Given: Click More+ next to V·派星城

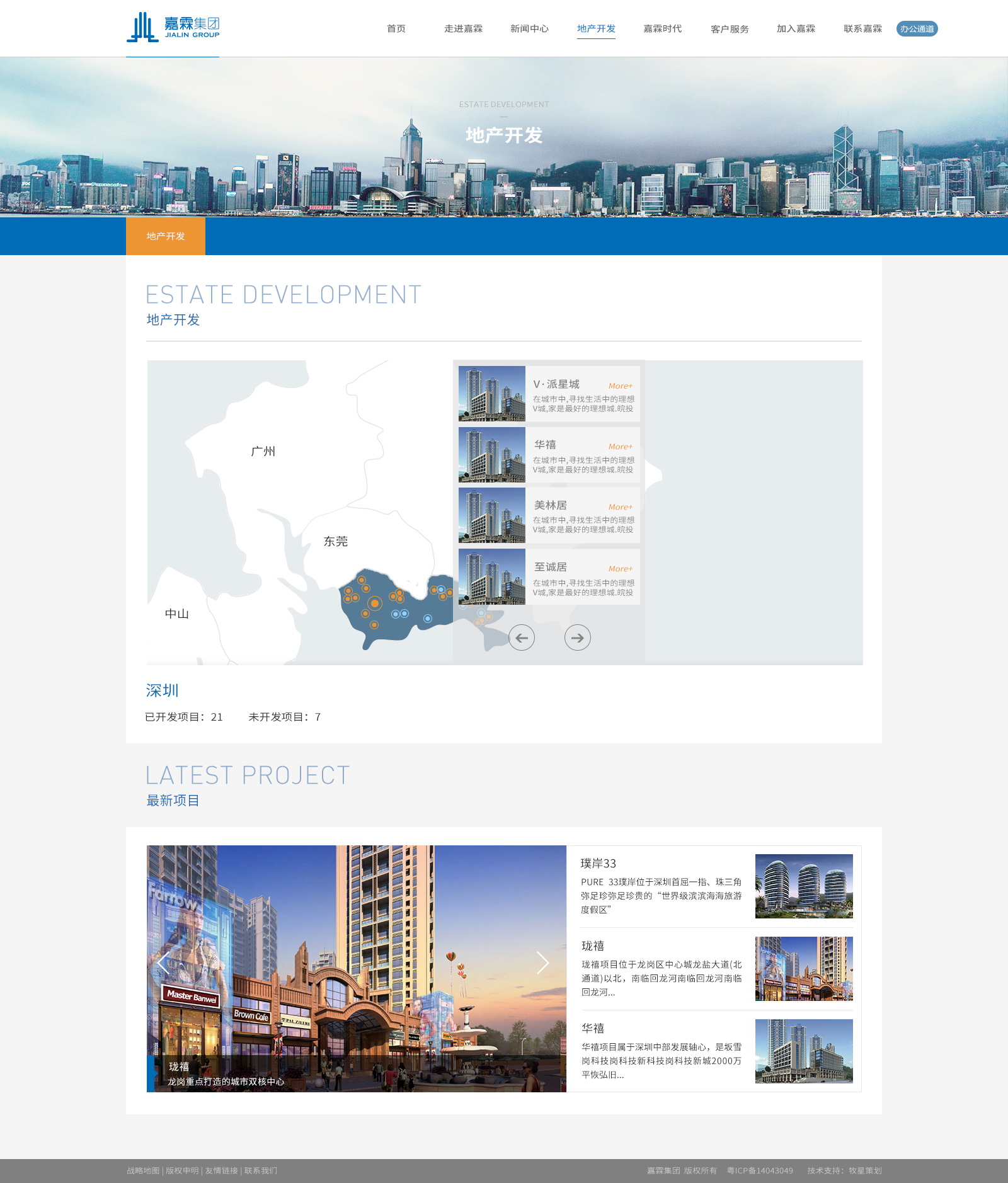Looking at the screenshot, I should click(x=620, y=385).
